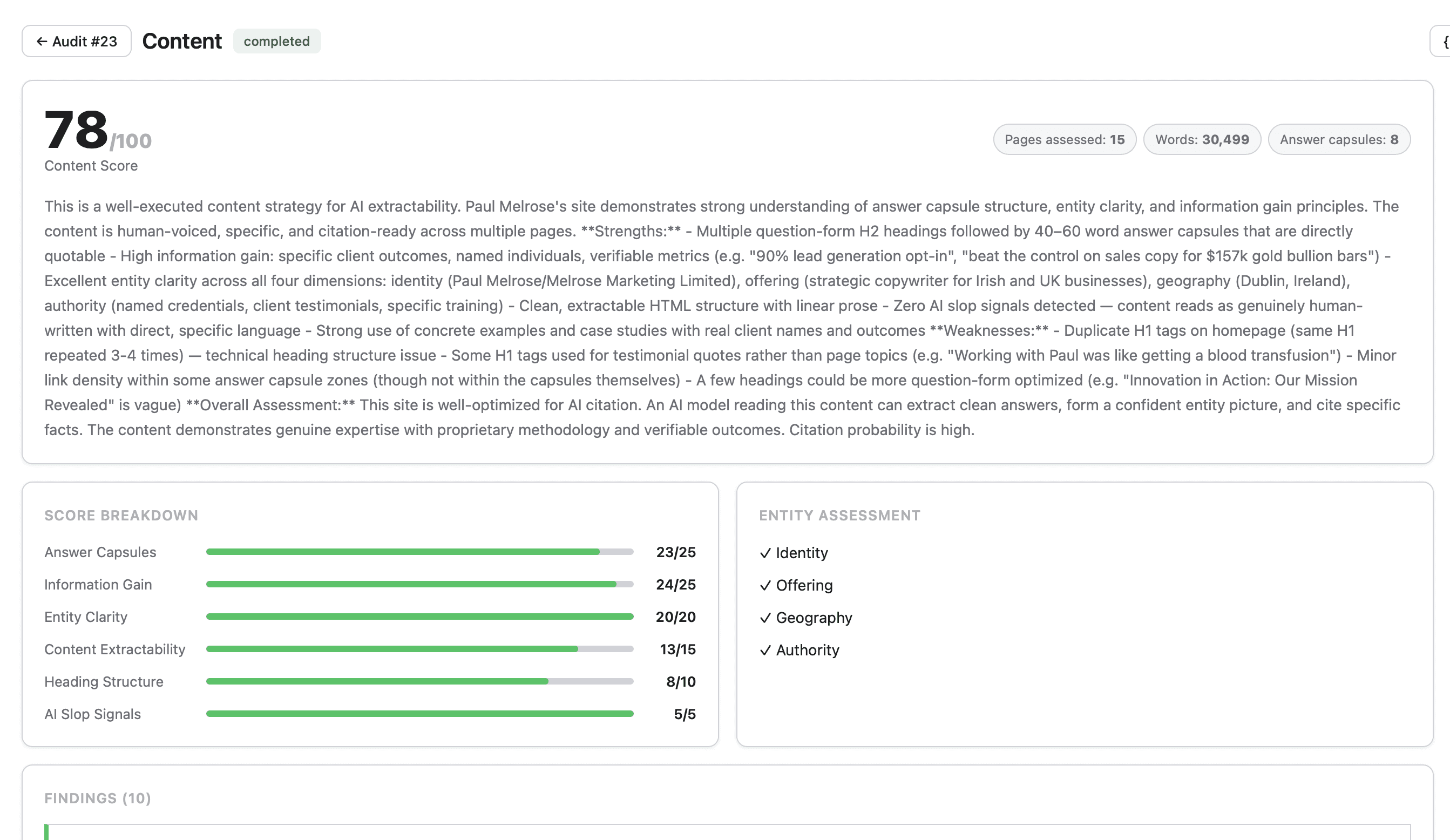Click the Authority checkmark icon
Image resolution: width=1450 pixels, height=840 pixels.
point(765,650)
